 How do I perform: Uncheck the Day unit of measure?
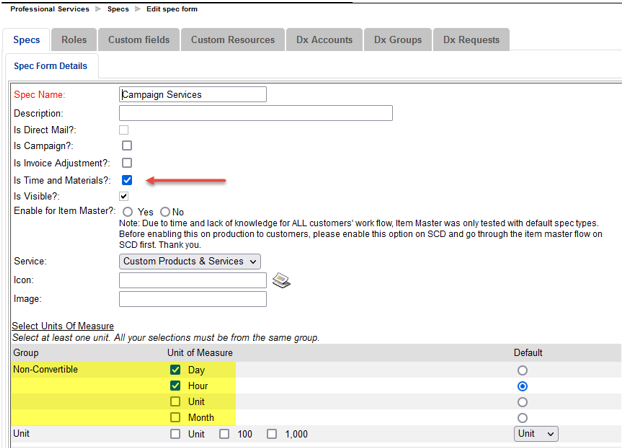175,370
